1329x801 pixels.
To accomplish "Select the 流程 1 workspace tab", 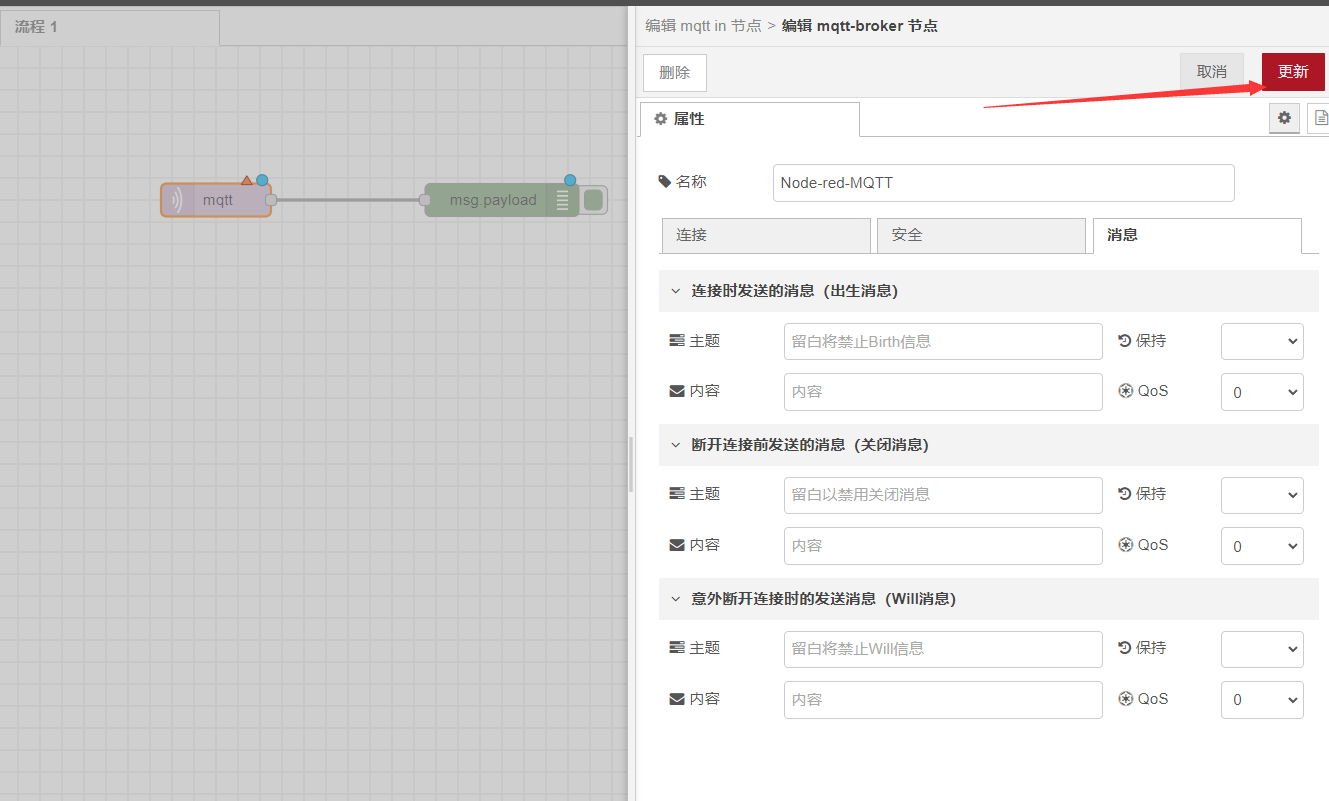I will [34, 27].
